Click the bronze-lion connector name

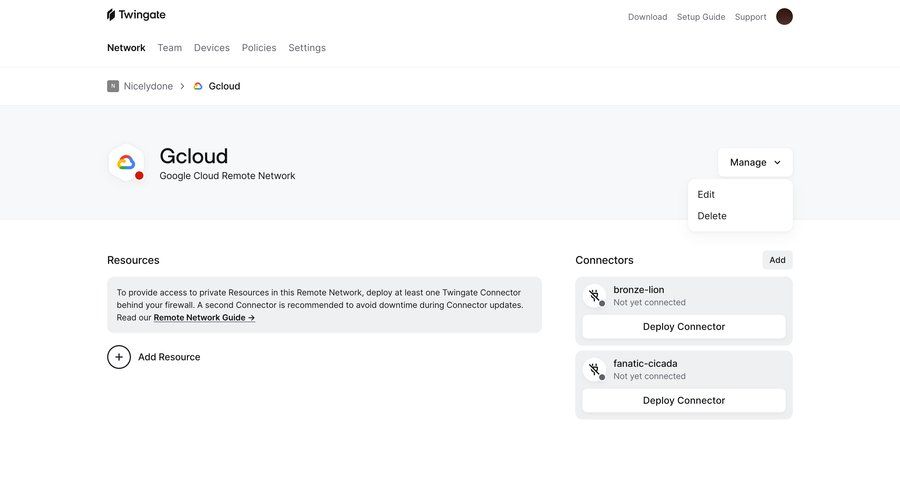[x=639, y=290]
